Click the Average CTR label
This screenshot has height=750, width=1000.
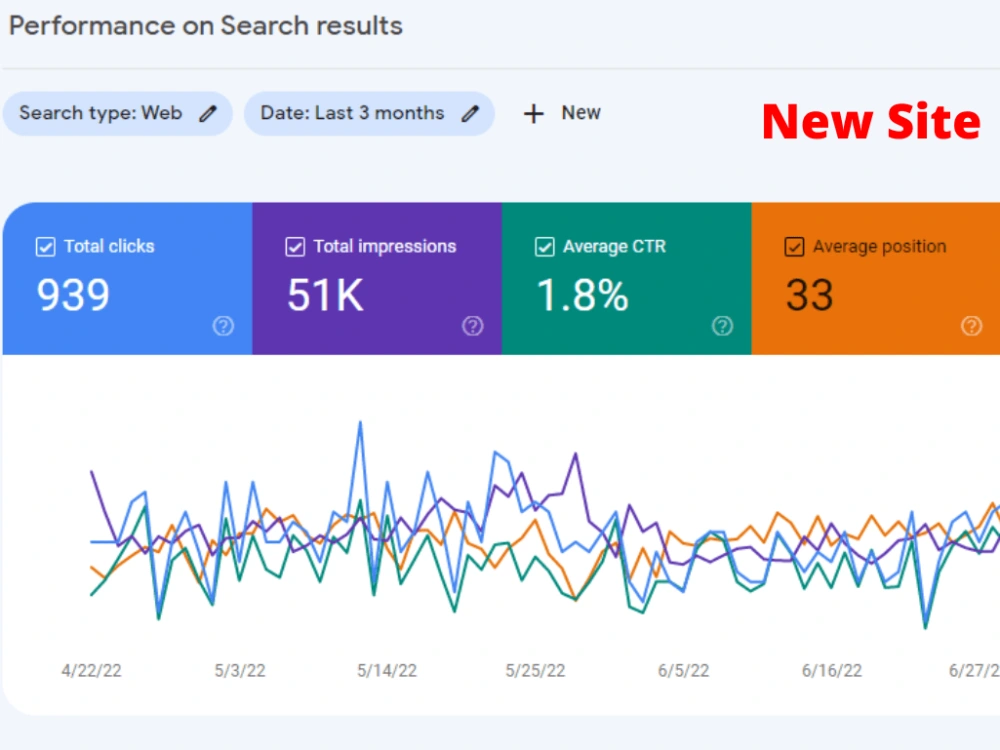click(614, 246)
